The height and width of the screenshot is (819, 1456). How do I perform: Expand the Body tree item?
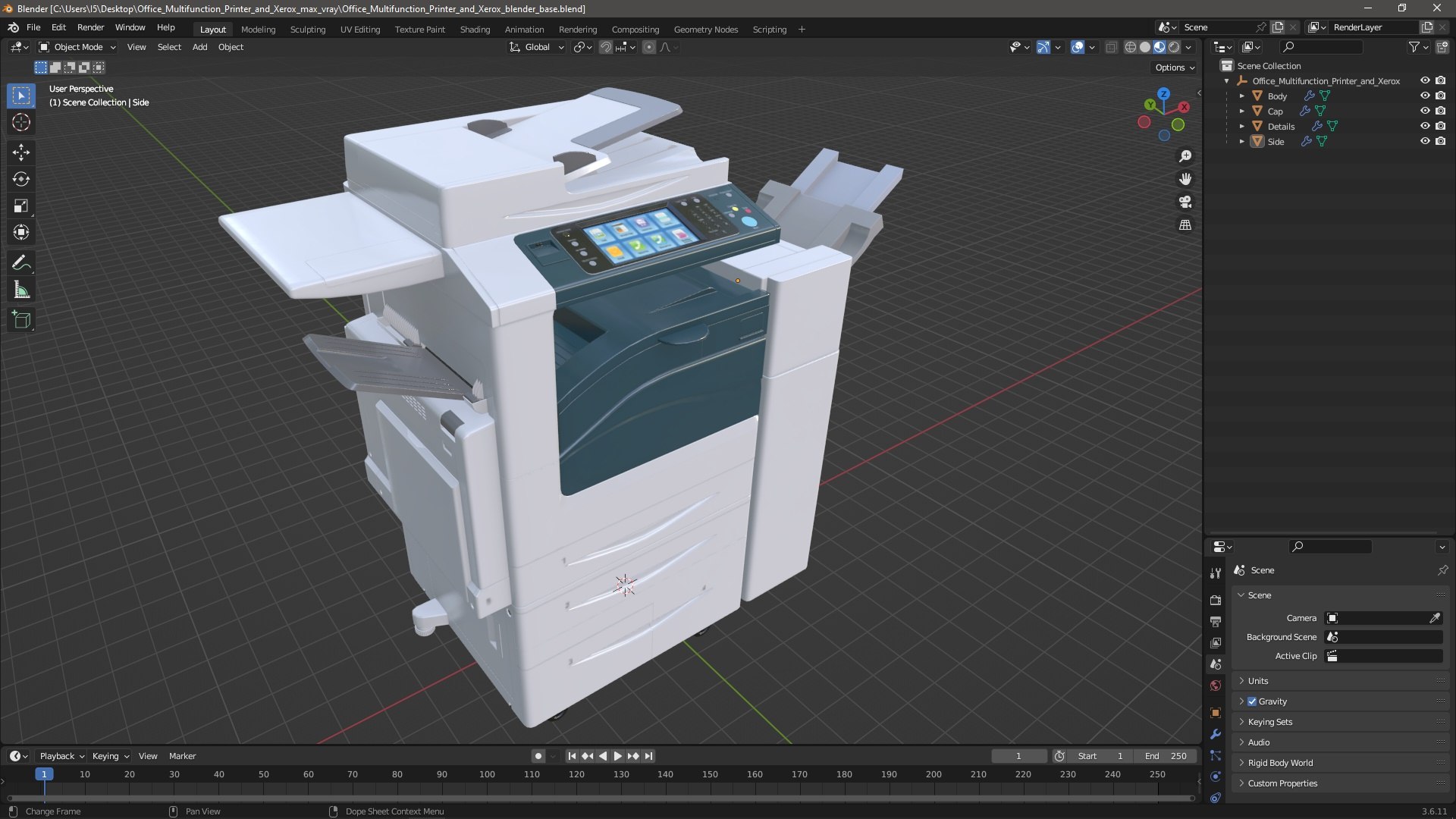(x=1241, y=96)
